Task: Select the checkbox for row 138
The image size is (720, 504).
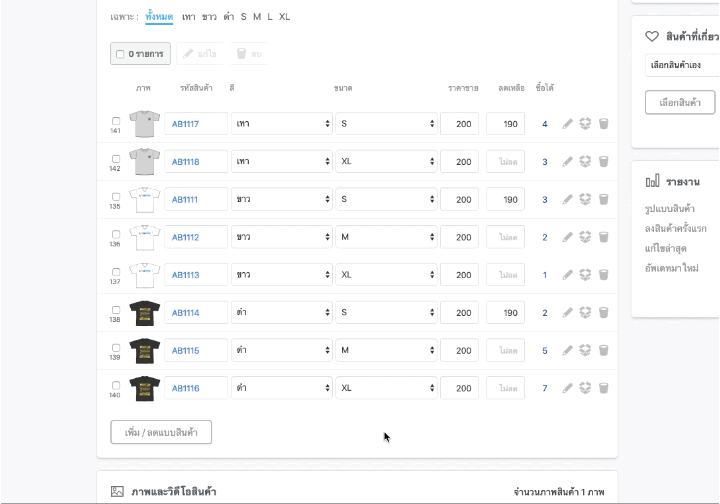Action: click(116, 309)
